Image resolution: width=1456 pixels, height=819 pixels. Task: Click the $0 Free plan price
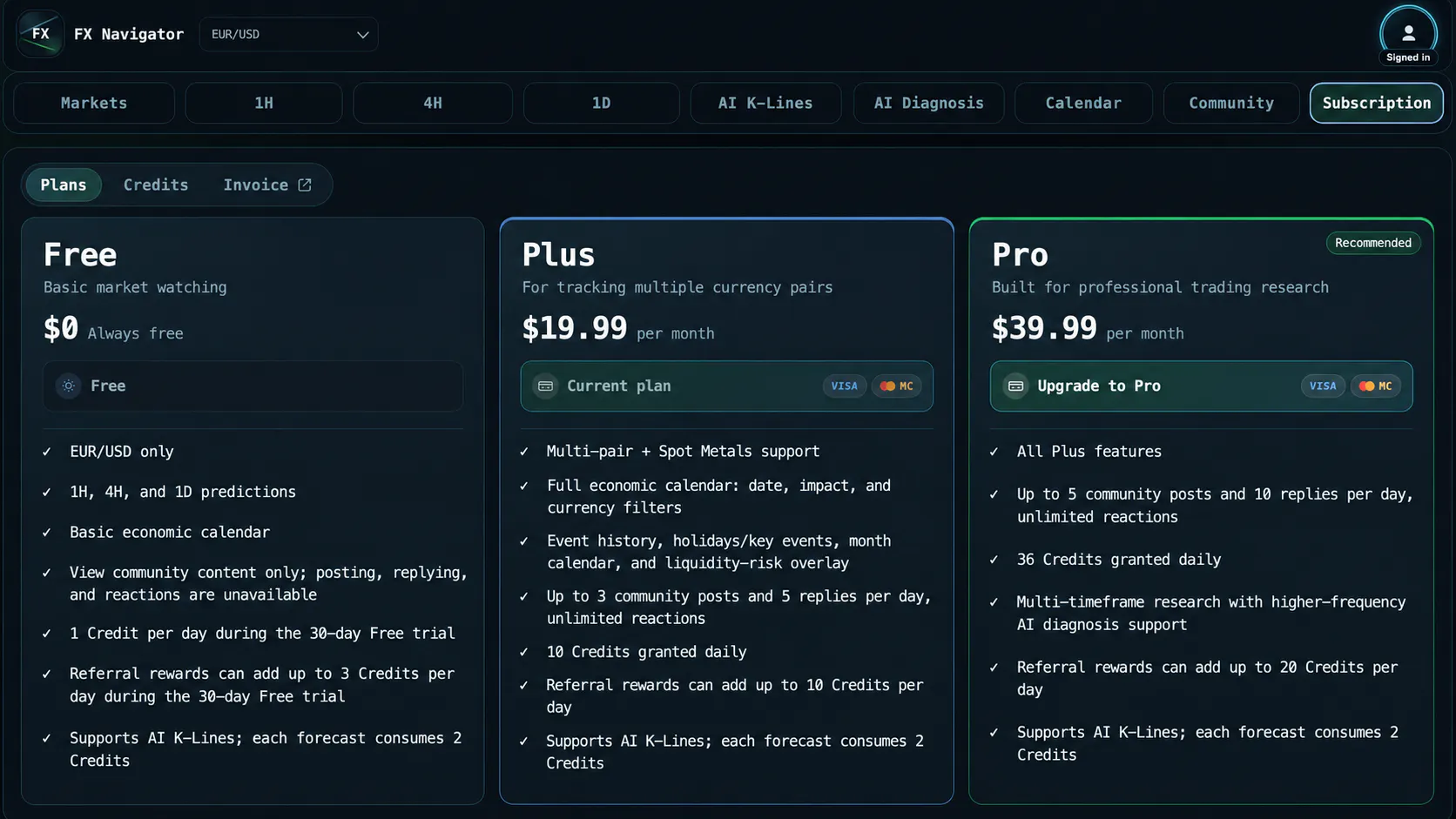tap(61, 328)
